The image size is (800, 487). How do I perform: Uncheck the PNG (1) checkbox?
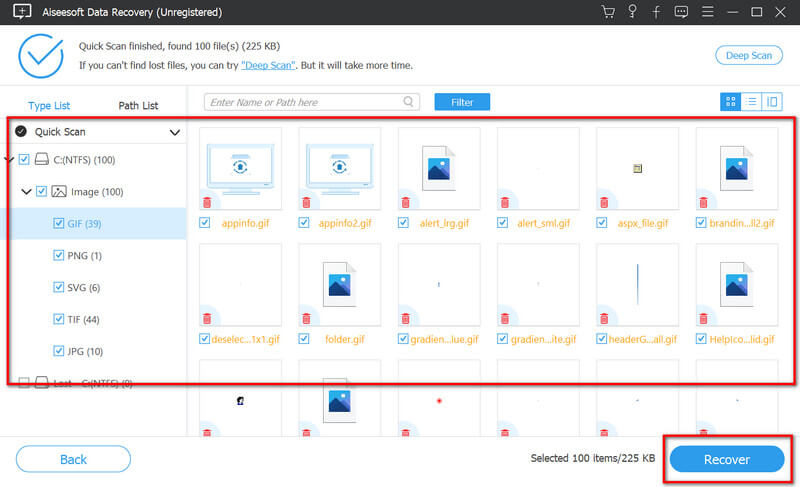58,254
